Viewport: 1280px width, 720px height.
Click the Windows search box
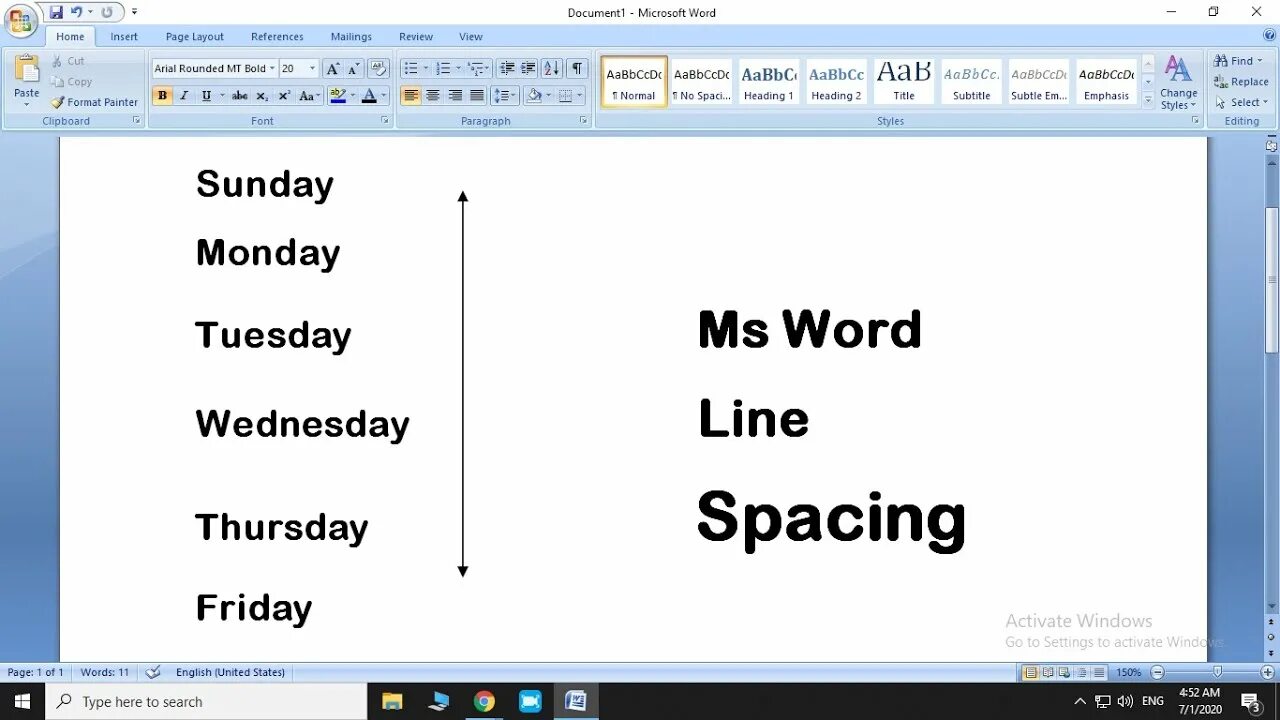[206, 702]
